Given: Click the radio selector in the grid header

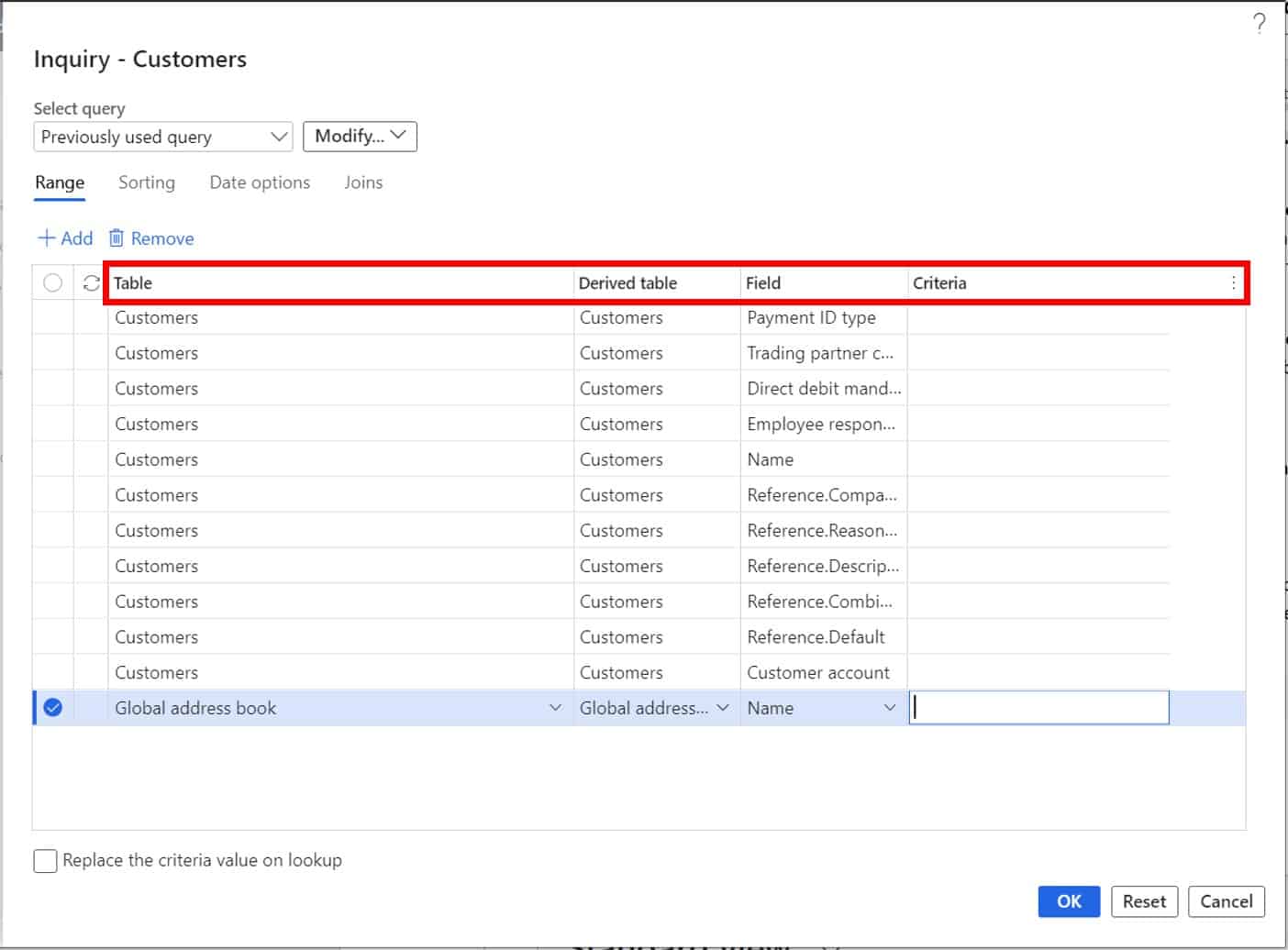Looking at the screenshot, I should pyautogui.click(x=52, y=282).
